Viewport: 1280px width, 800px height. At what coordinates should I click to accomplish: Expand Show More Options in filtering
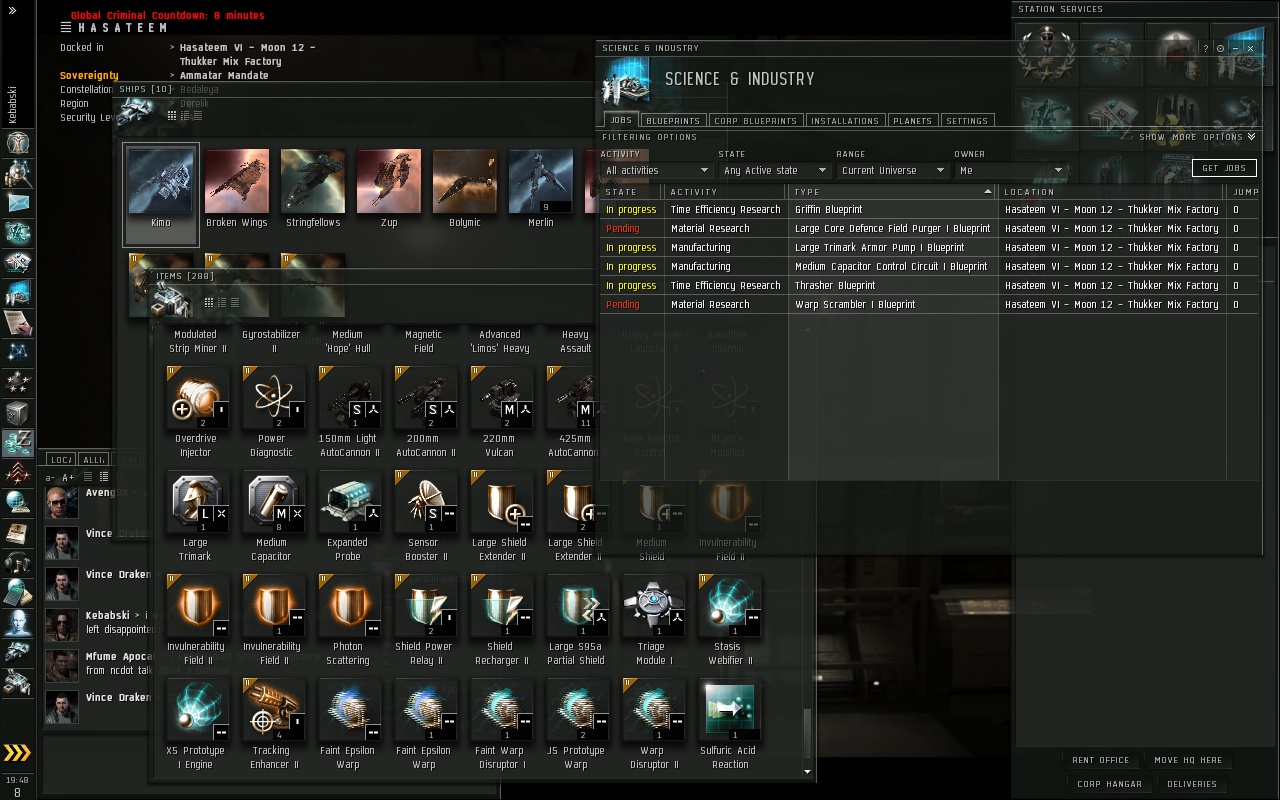click(x=1197, y=137)
